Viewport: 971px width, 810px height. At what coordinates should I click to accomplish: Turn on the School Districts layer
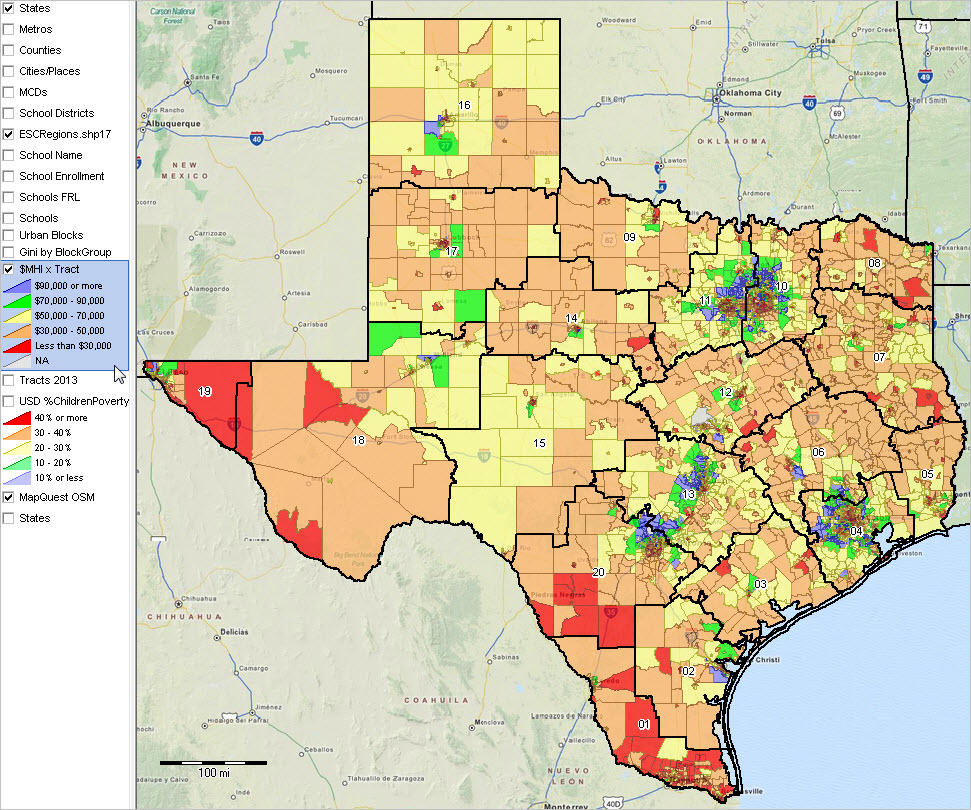(9, 113)
